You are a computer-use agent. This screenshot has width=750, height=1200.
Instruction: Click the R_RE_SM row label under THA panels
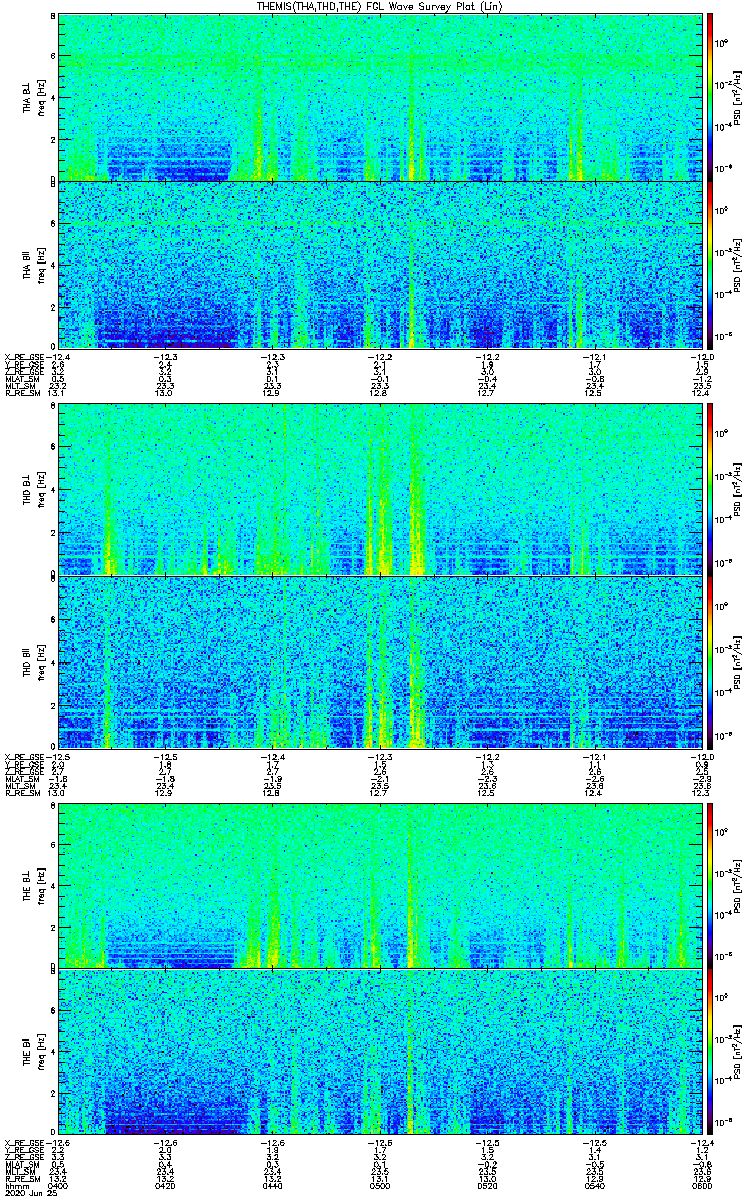(x=21, y=393)
